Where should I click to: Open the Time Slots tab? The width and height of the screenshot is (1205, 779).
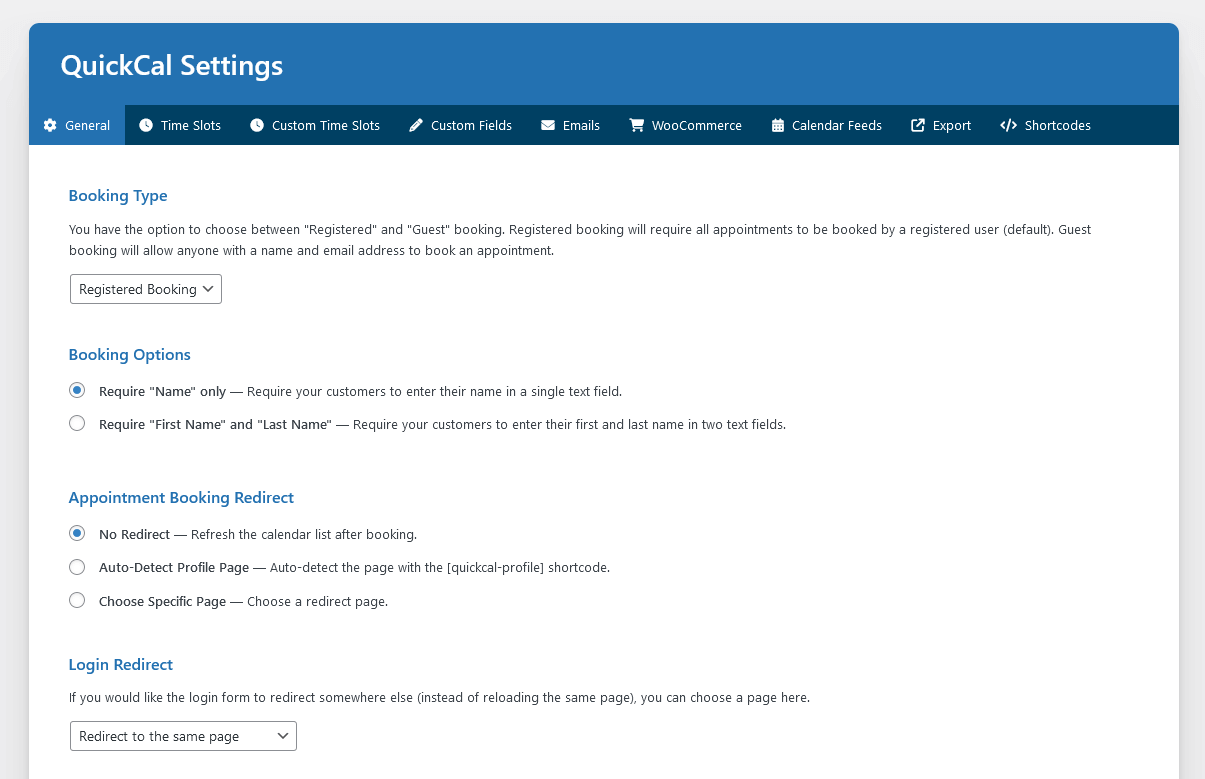pyautogui.click(x=180, y=125)
